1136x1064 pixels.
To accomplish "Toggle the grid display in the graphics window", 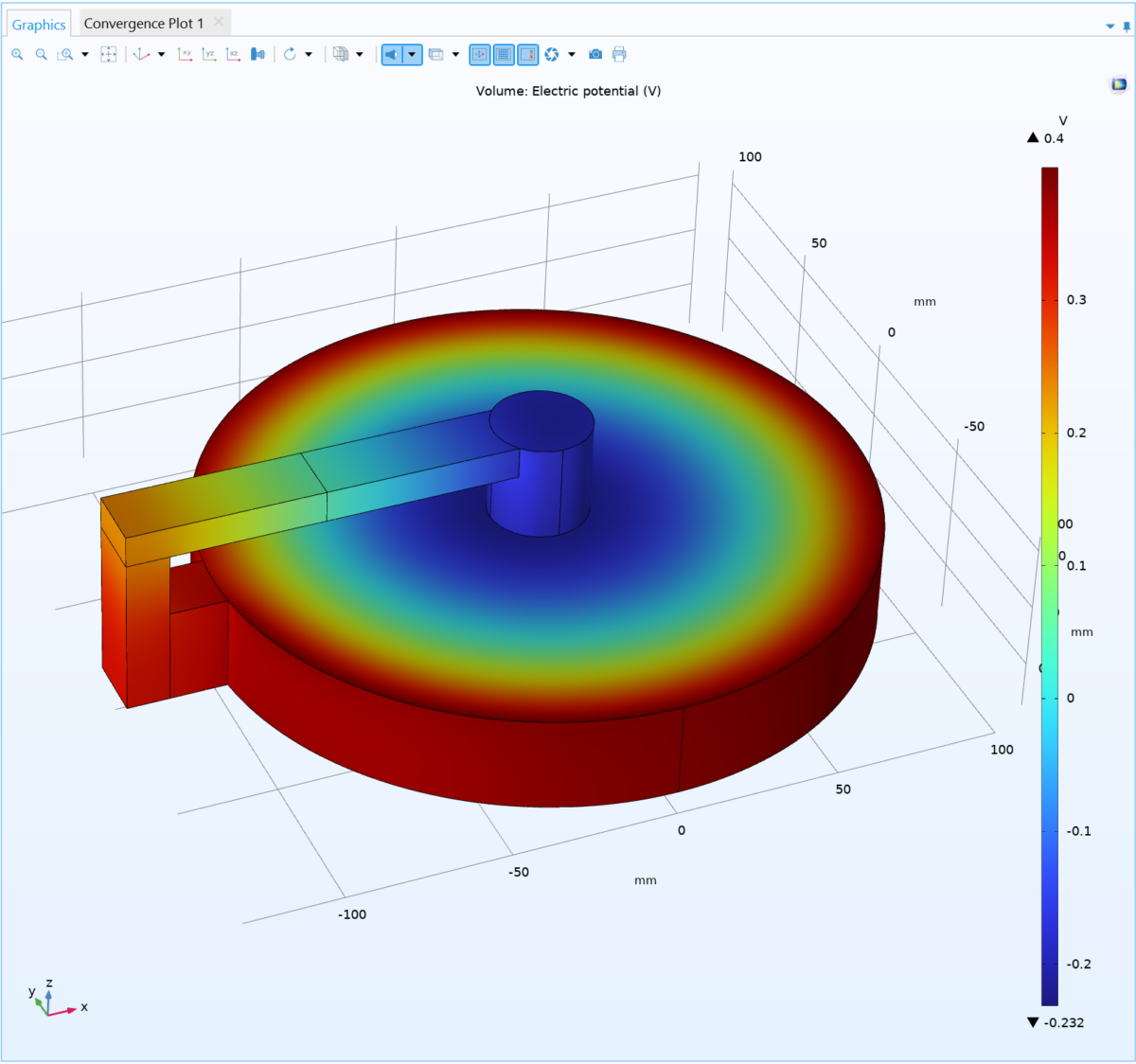I will [504, 54].
